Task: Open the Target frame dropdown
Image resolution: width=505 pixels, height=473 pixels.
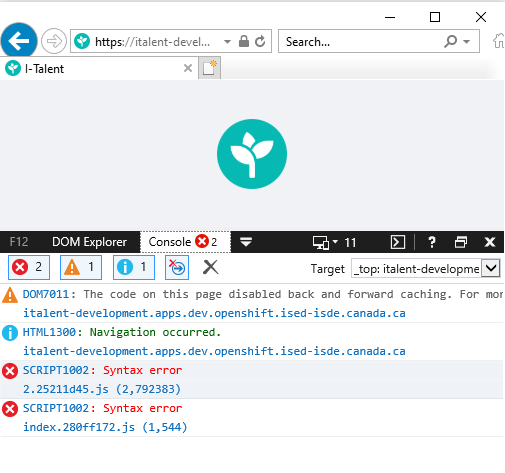Action: (x=491, y=268)
